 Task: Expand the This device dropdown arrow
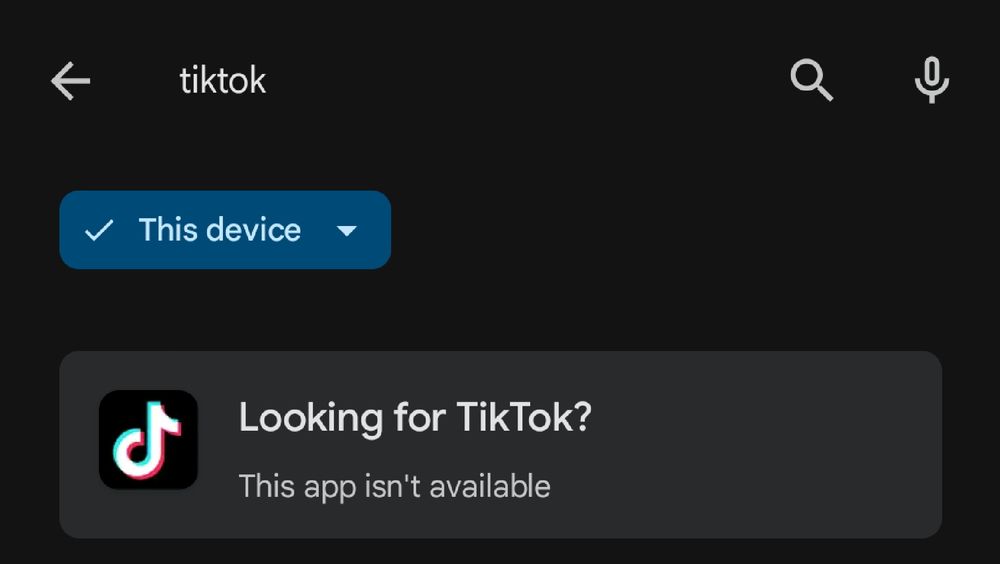(x=347, y=231)
